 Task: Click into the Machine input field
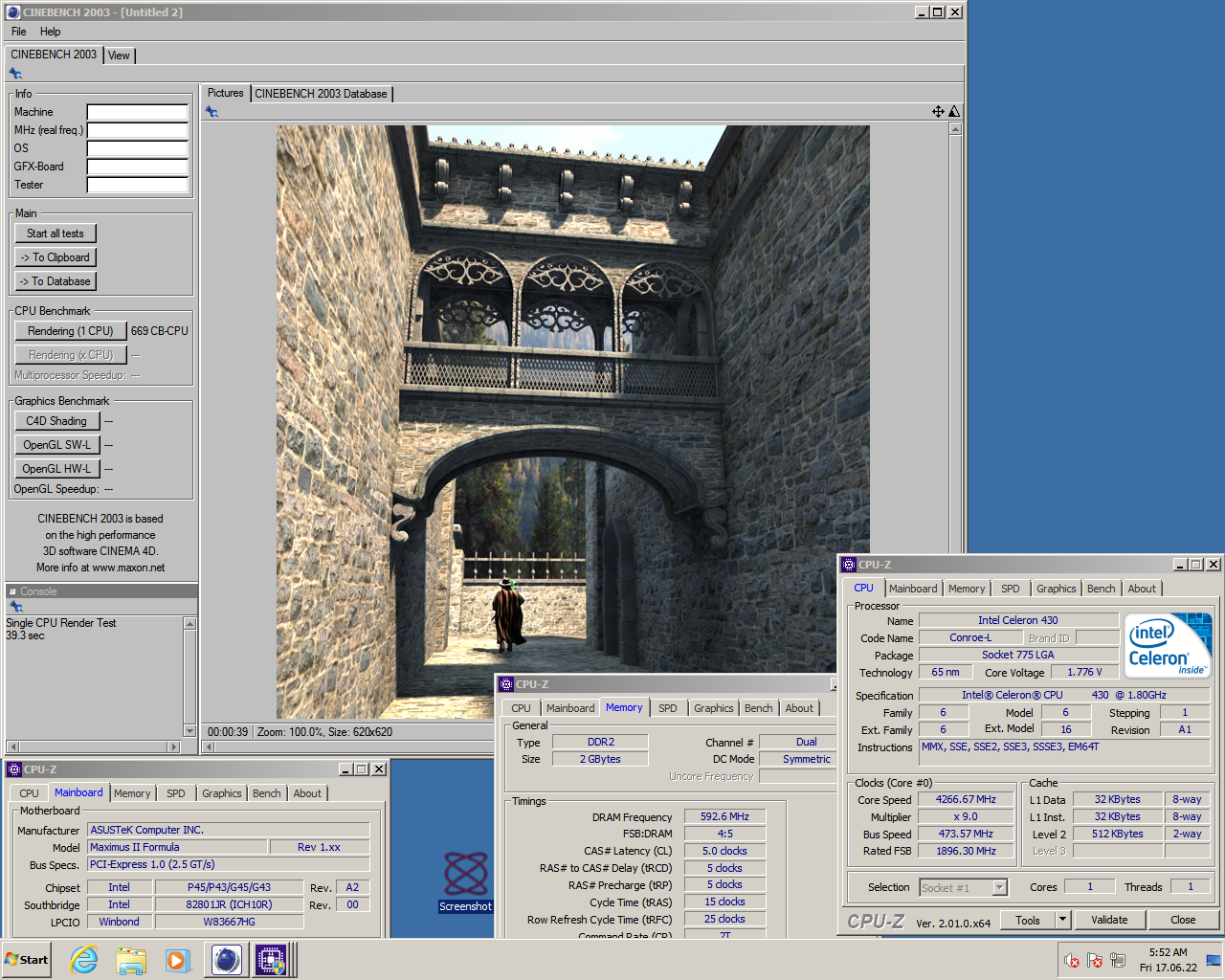(138, 112)
